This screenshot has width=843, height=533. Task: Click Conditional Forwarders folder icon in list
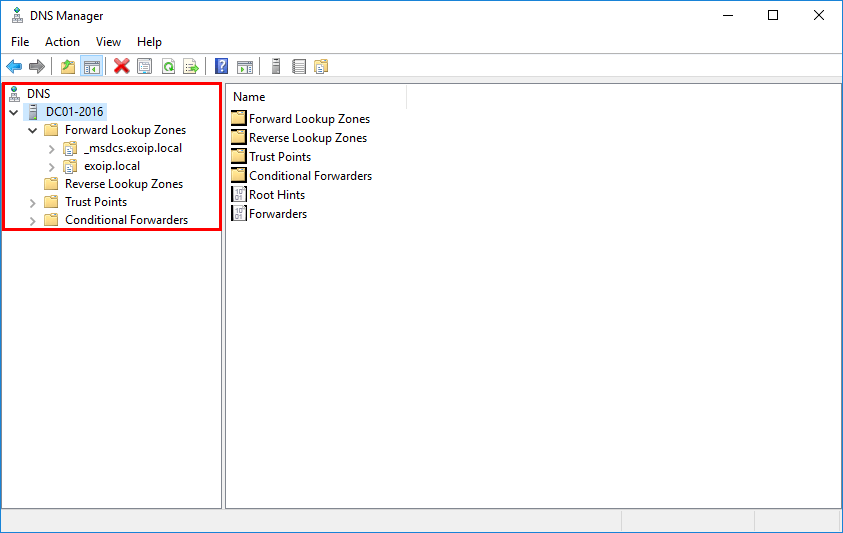(239, 175)
